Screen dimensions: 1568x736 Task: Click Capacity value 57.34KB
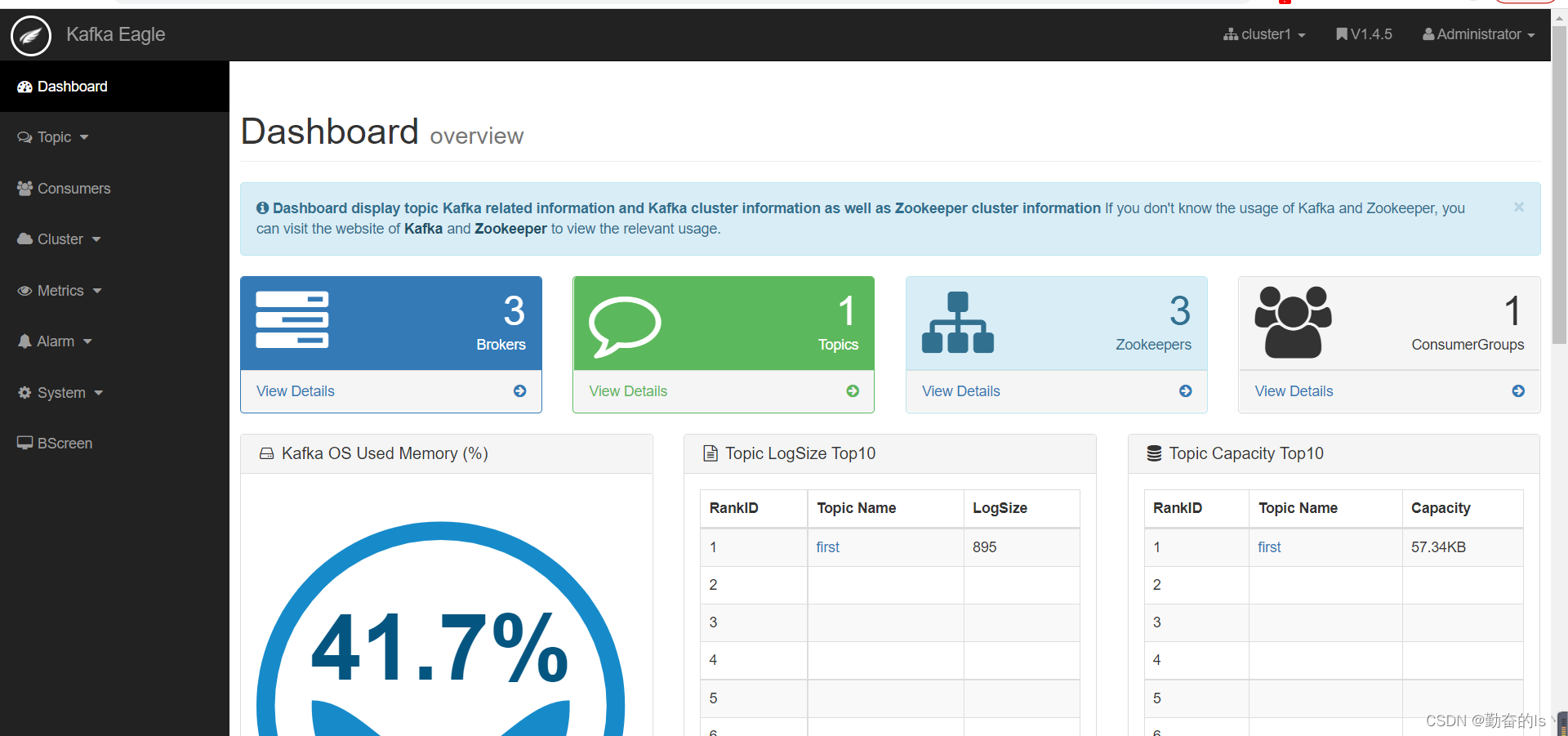click(1438, 547)
